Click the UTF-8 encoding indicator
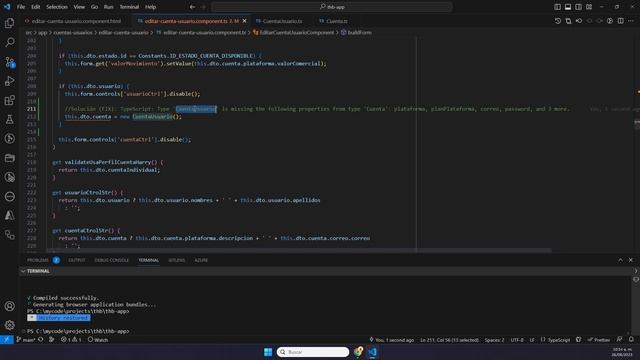 pos(517,340)
